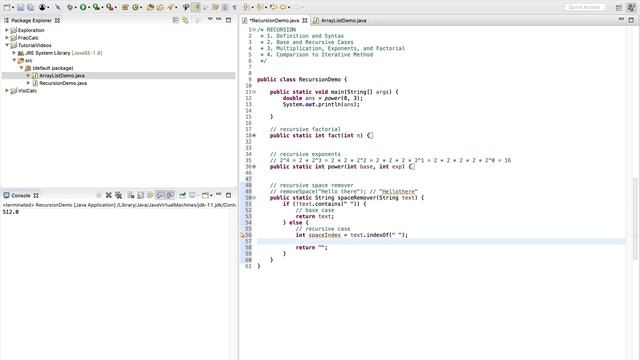Viewport: 640px width, 360px height.
Task: Click the Run External Tools icon
Action: coord(109,7)
